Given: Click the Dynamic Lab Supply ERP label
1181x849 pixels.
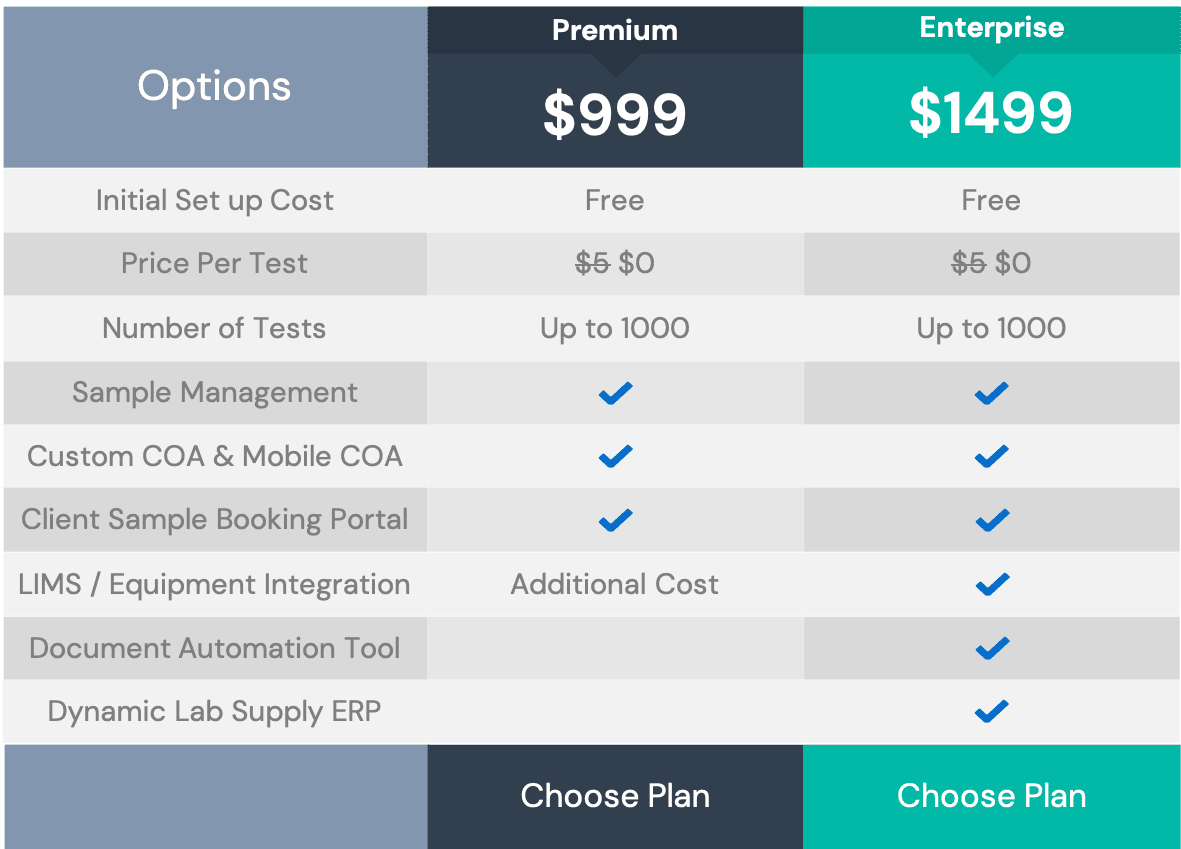Looking at the screenshot, I should click(x=214, y=712).
